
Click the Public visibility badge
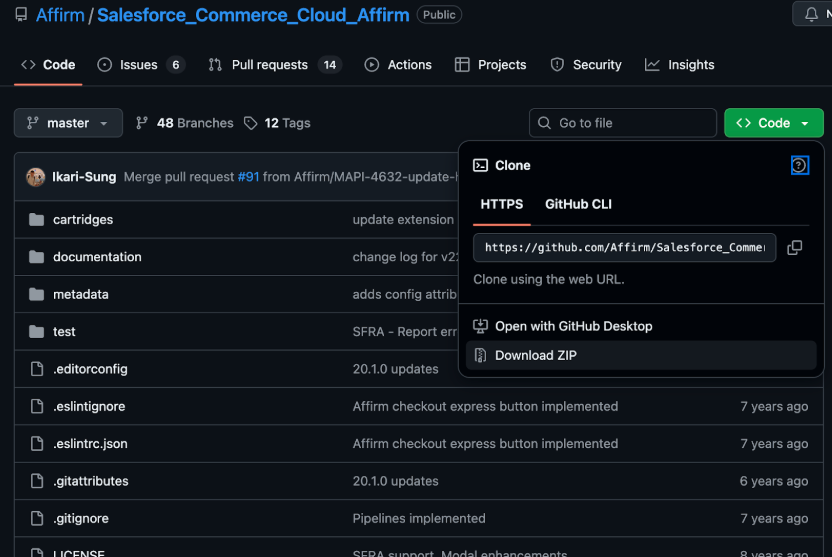(439, 15)
